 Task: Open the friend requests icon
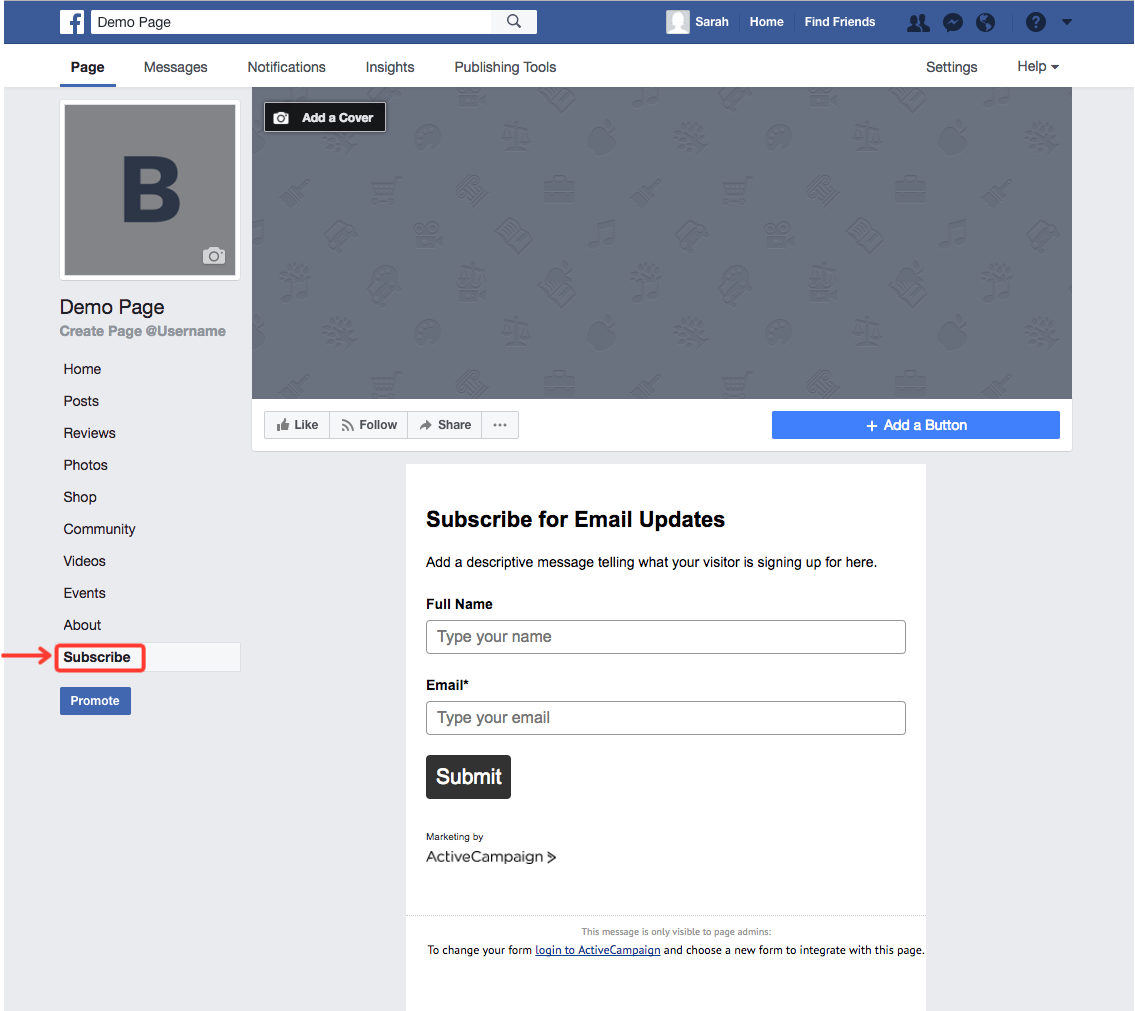(x=918, y=22)
